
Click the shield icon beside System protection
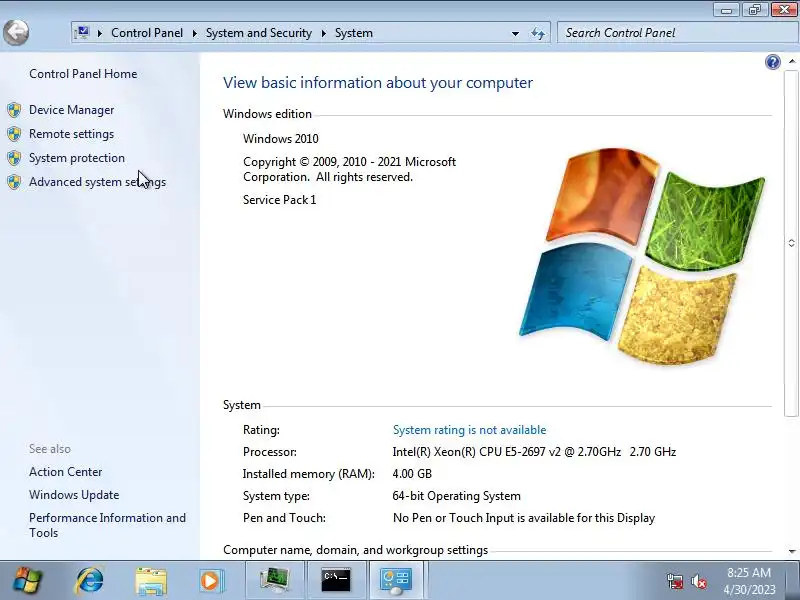(14, 158)
